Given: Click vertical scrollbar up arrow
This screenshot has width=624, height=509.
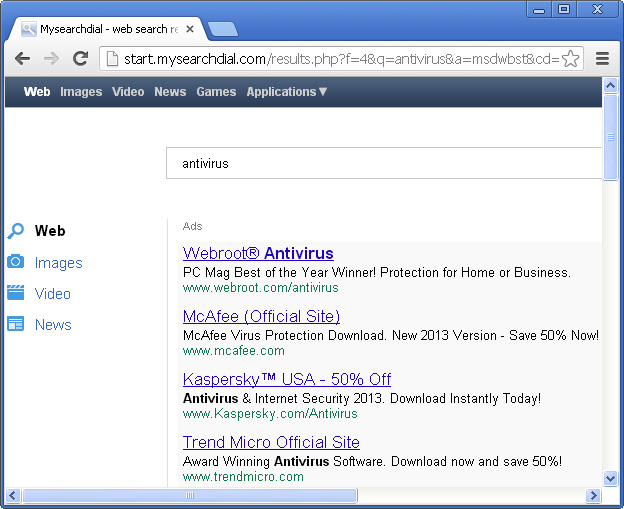Looking at the screenshot, I should (x=610, y=85).
